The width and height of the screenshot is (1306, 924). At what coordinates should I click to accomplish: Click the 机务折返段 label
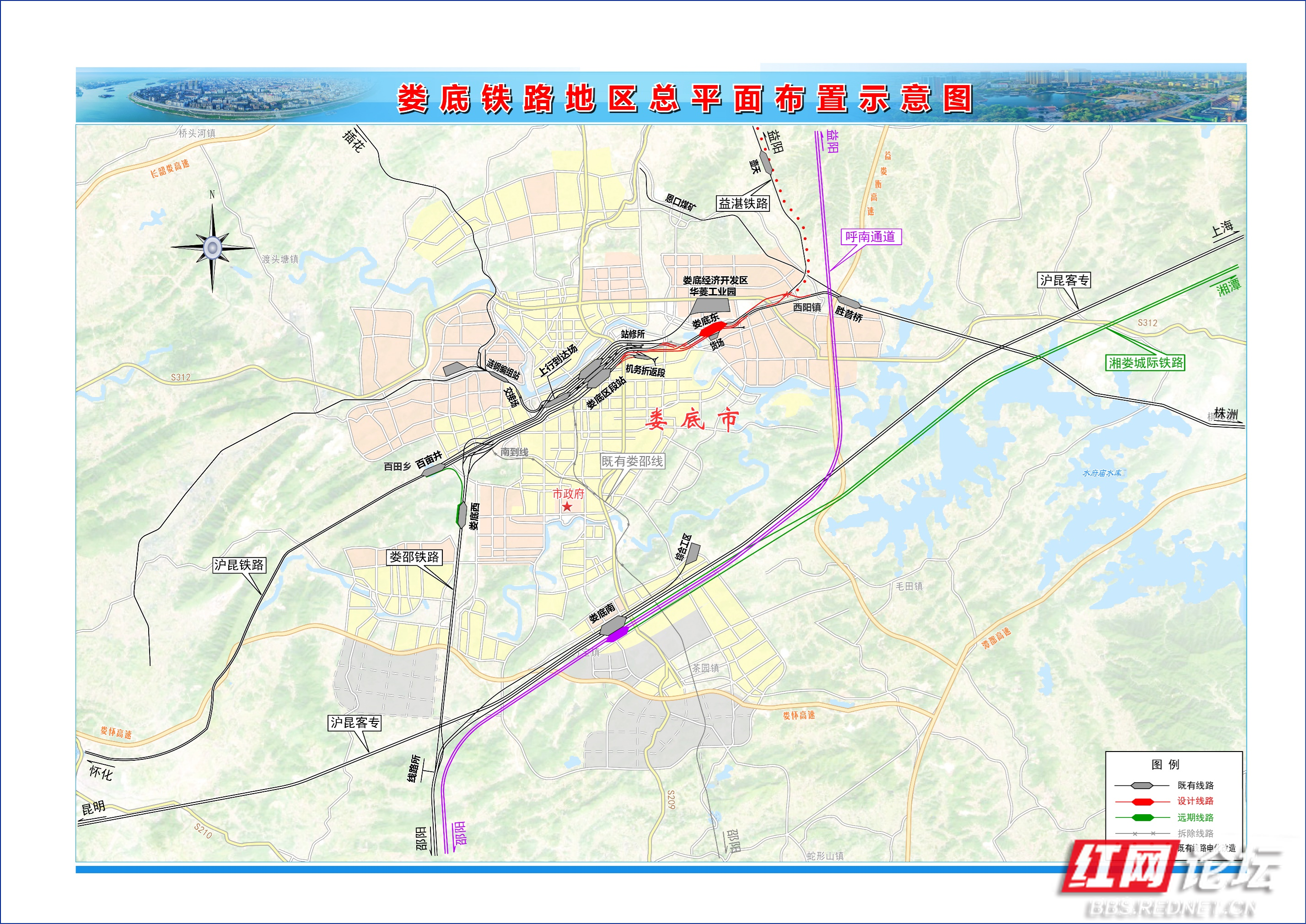[x=645, y=371]
